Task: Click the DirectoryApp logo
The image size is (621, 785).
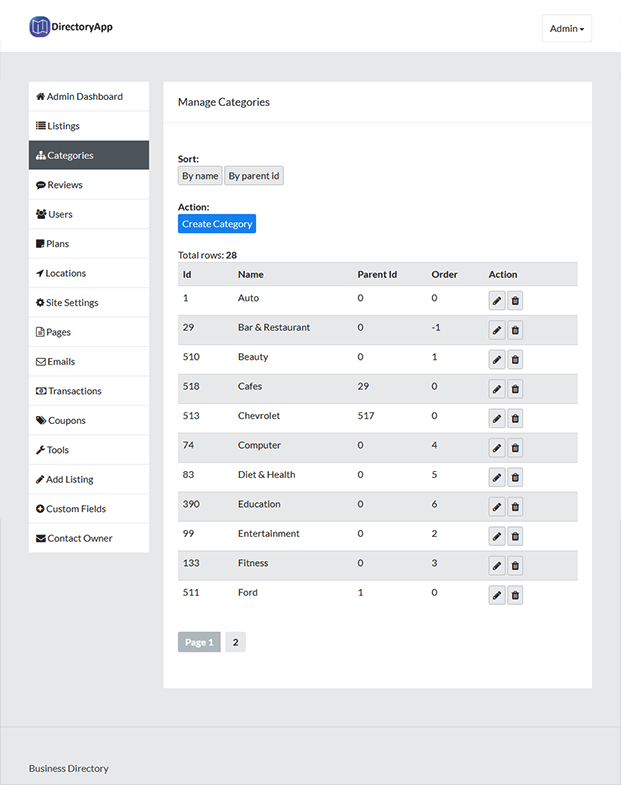Action: tap(71, 27)
